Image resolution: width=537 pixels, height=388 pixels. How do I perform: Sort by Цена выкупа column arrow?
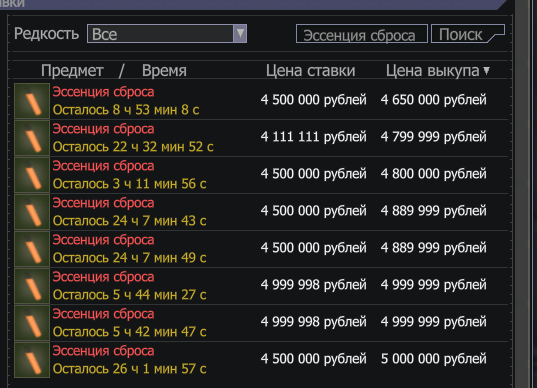click(486, 71)
